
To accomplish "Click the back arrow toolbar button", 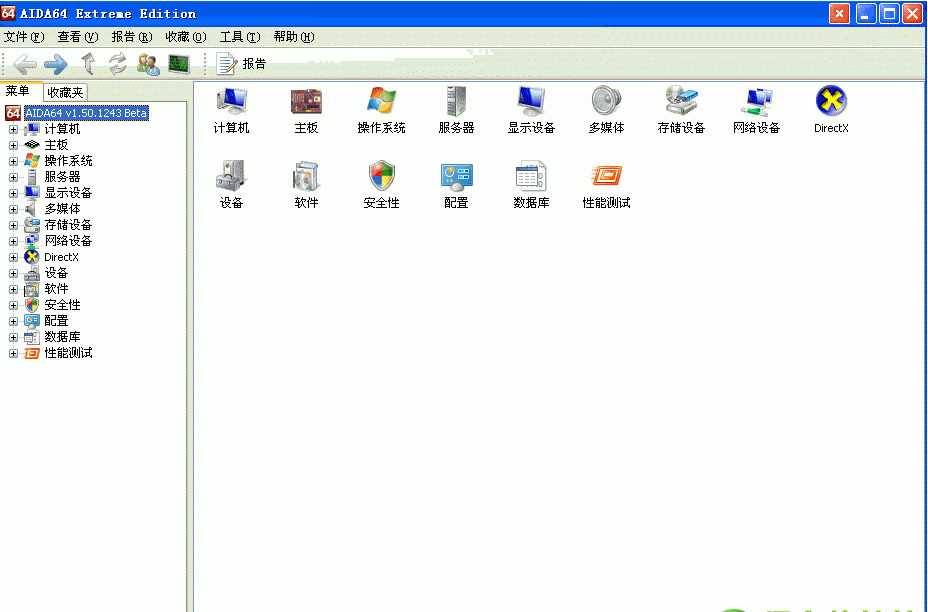I will (24, 64).
